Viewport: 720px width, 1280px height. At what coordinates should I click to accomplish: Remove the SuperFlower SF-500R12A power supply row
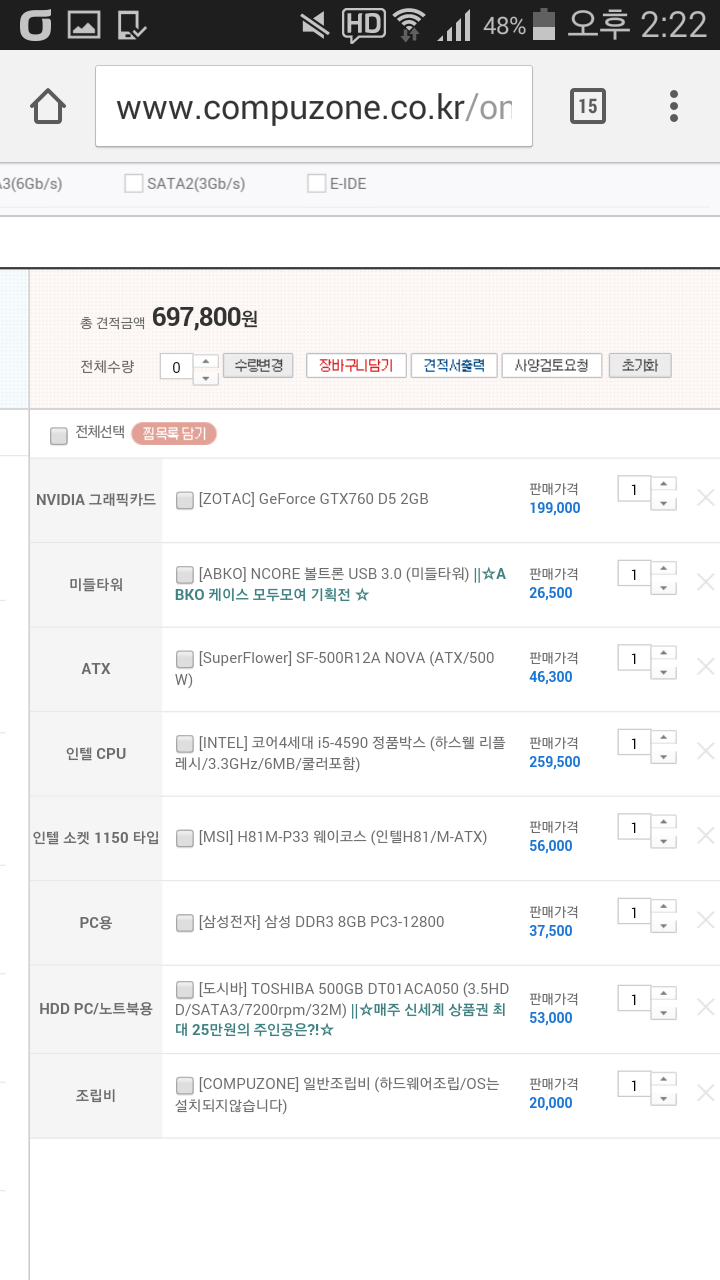[x=705, y=666]
